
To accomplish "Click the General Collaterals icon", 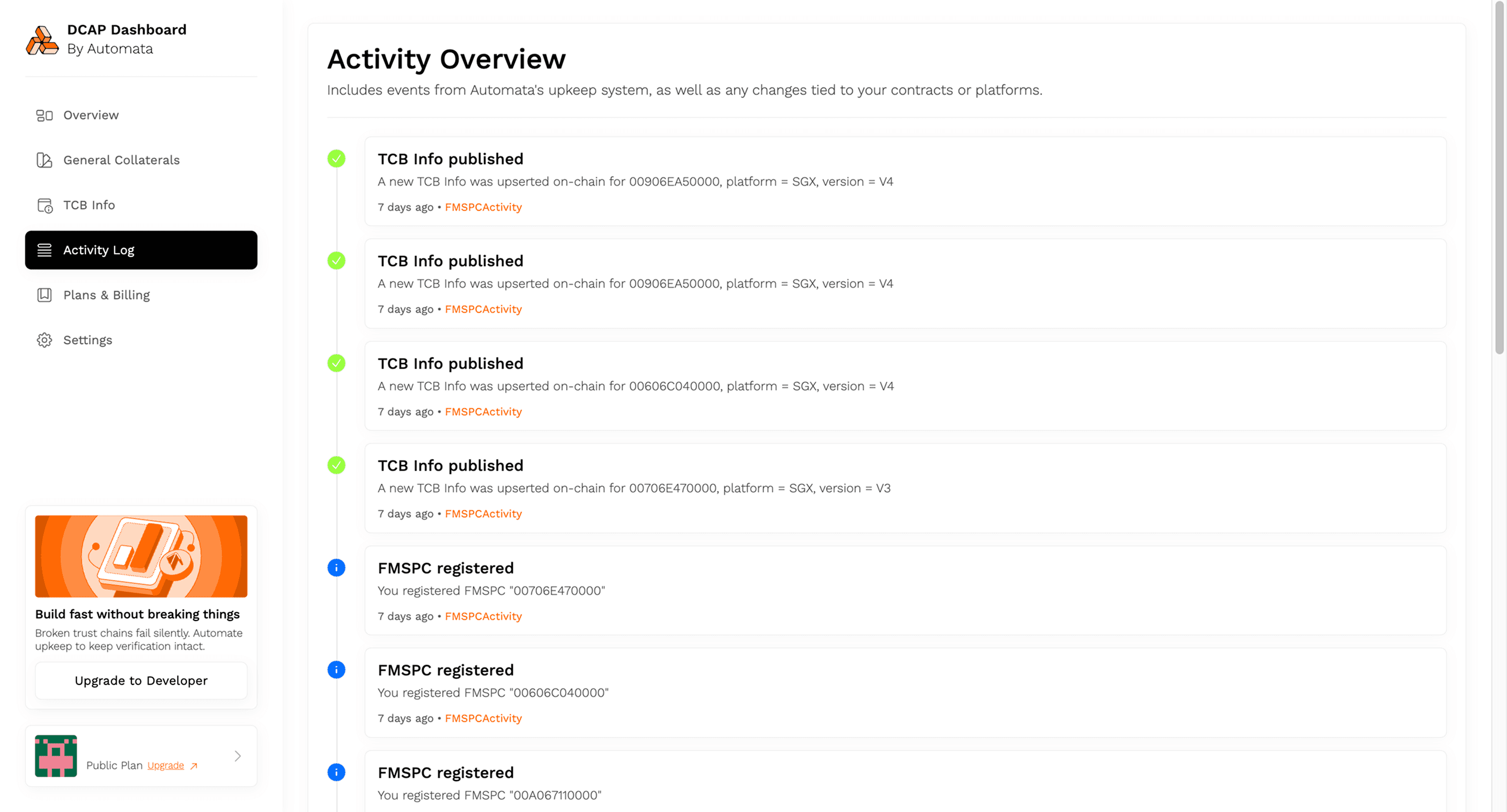I will coord(44,160).
